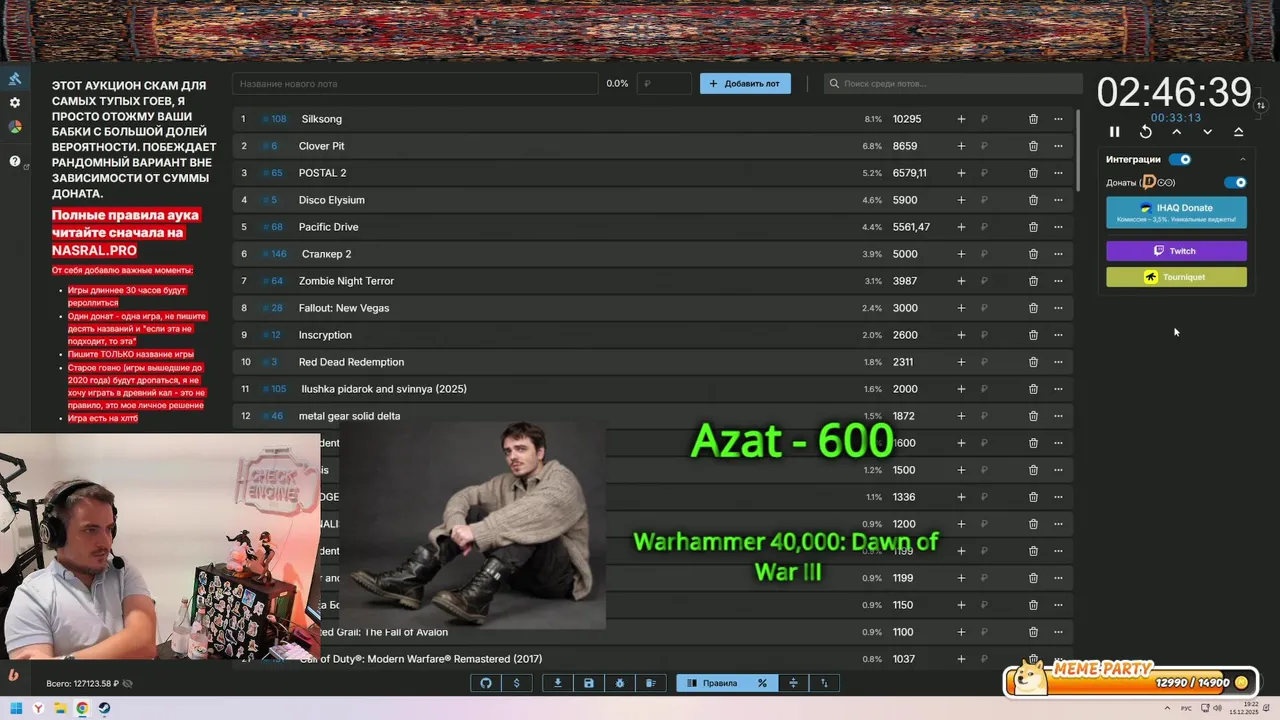Click the double-up timer increase icon
Screen dimensions: 1280x720
click(x=1239, y=132)
